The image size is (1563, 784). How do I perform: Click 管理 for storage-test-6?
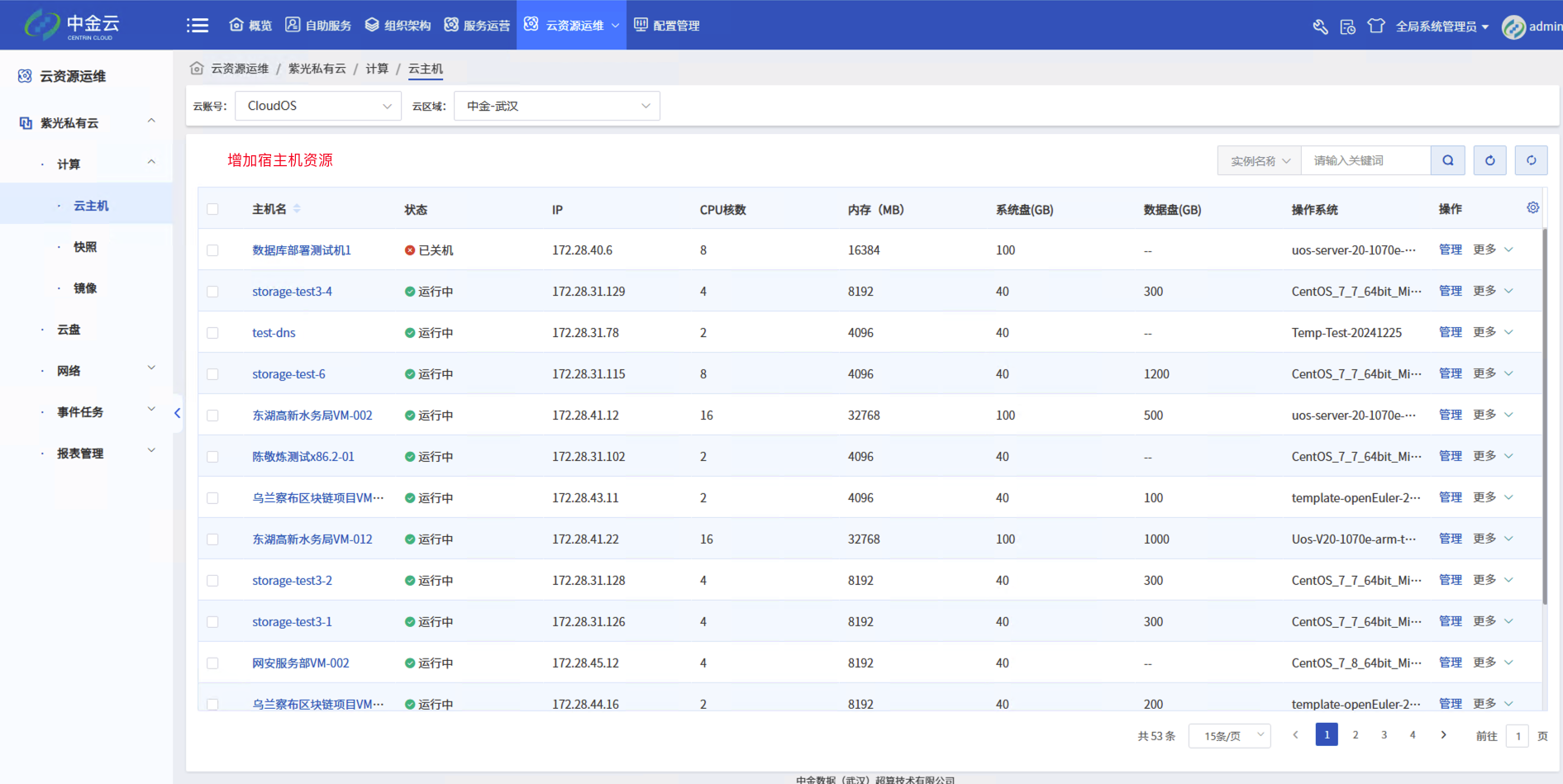tap(1450, 373)
